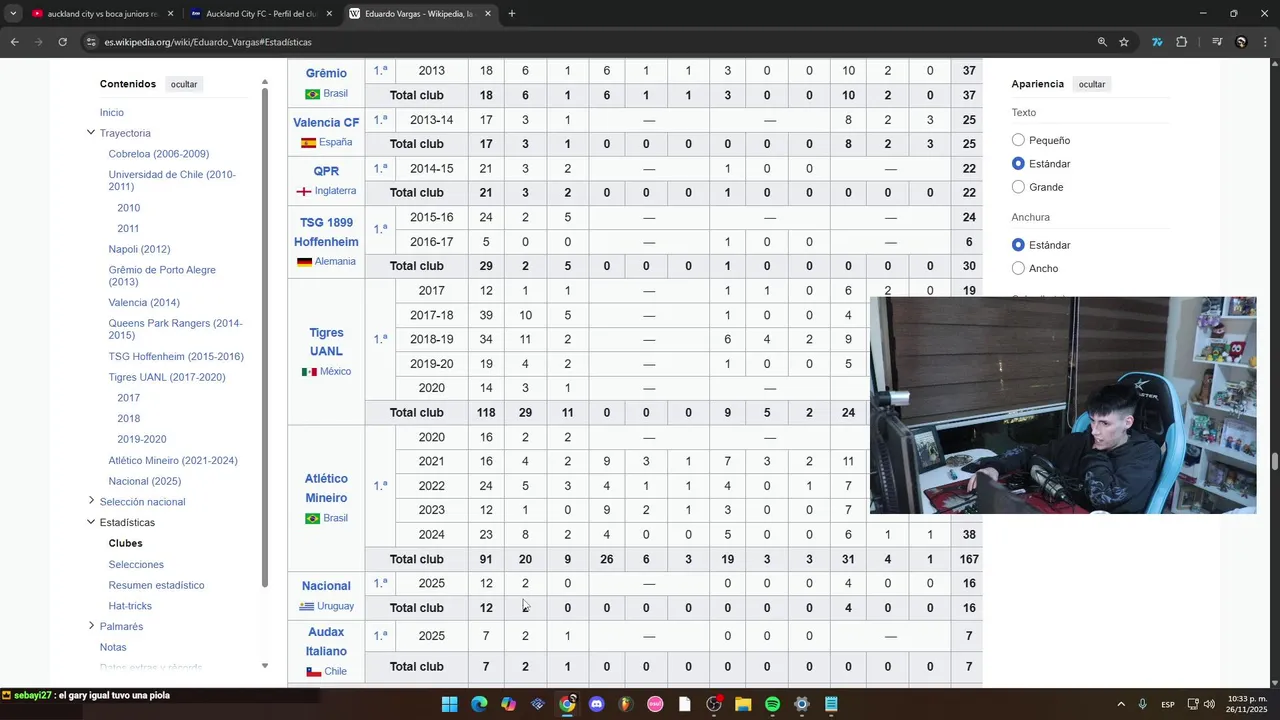1280x720 pixels.
Task: Open the Chrome profile avatar
Action: pyautogui.click(x=1241, y=42)
